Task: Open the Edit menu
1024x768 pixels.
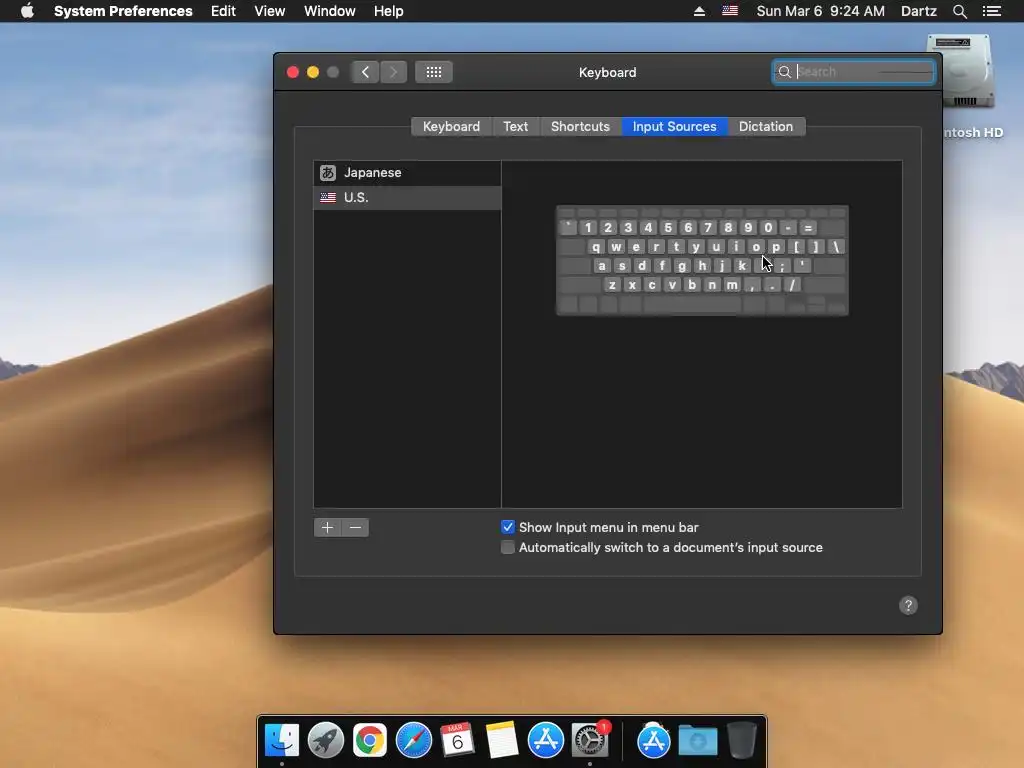Action: tap(223, 11)
